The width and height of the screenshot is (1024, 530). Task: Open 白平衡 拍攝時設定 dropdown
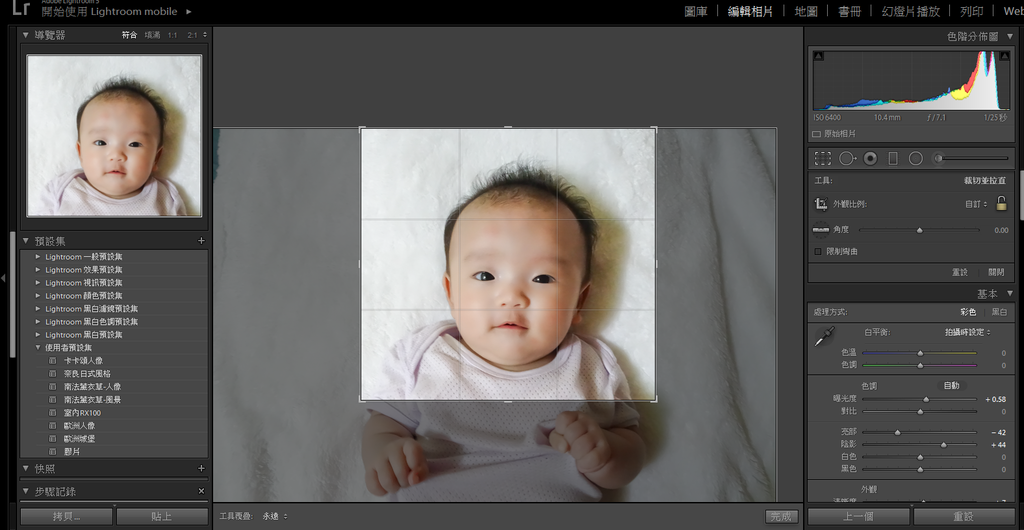tap(968, 332)
